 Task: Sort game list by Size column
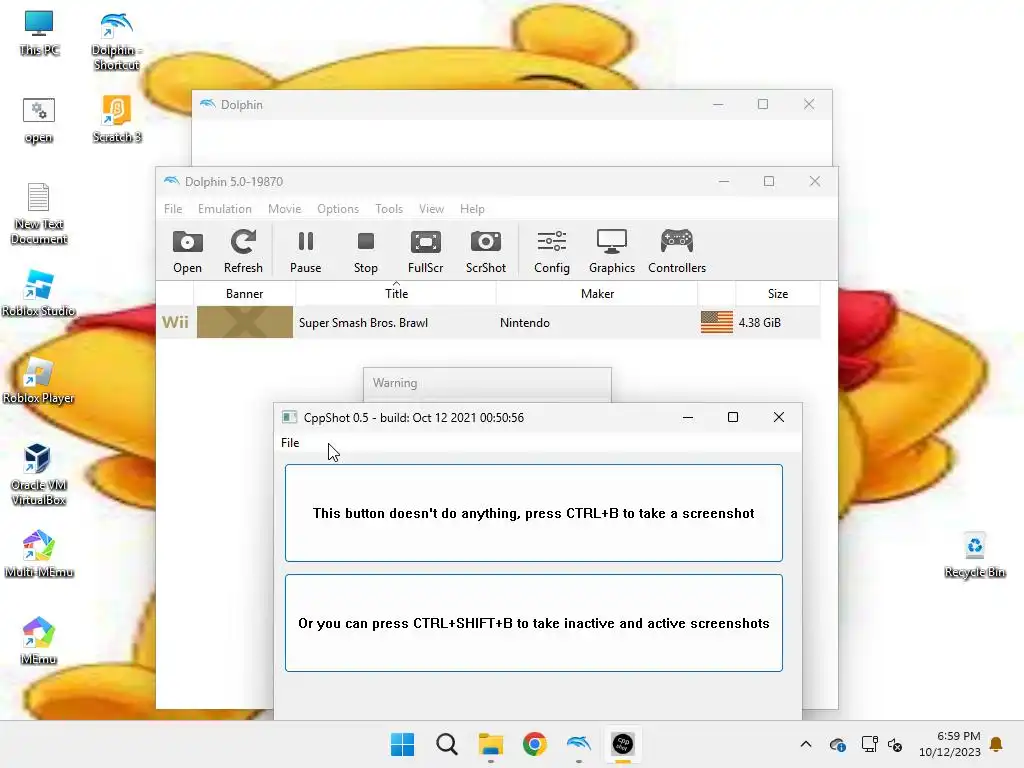778,294
